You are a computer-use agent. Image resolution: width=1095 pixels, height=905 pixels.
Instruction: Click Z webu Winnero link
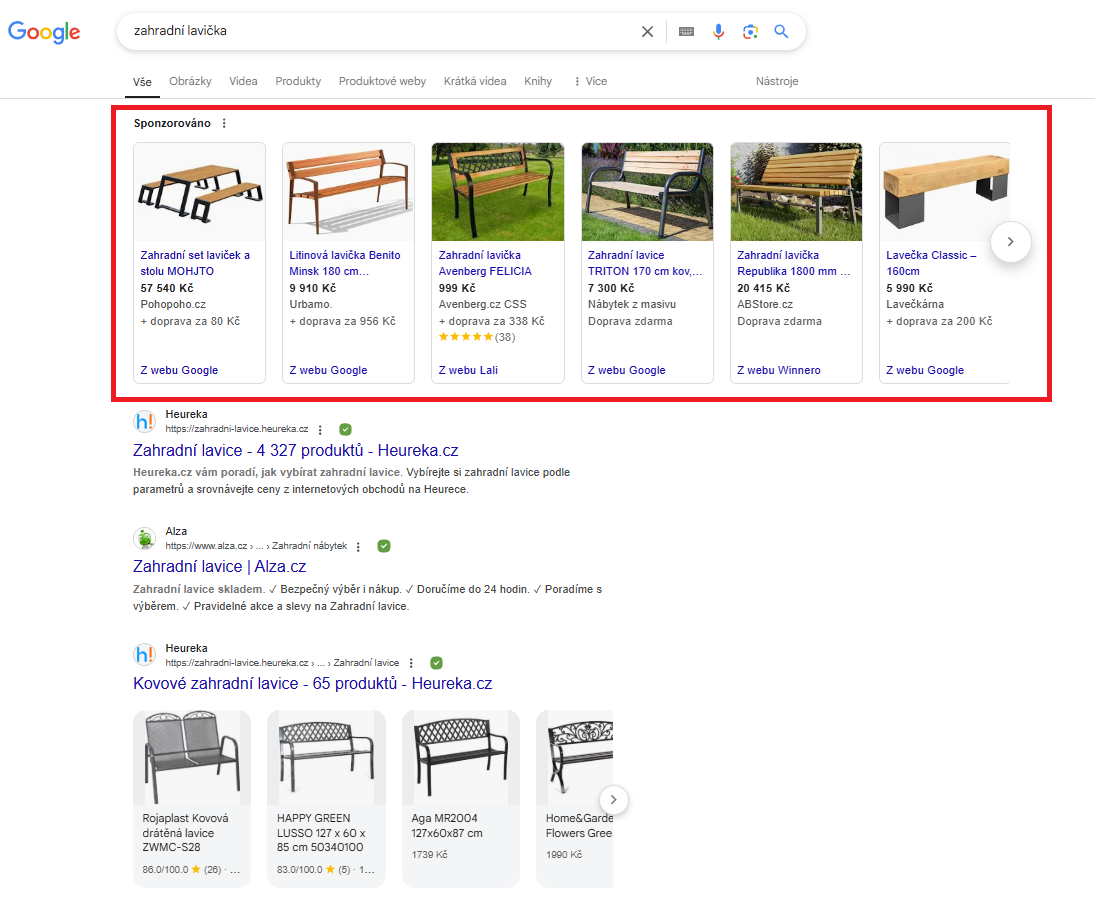pos(779,370)
